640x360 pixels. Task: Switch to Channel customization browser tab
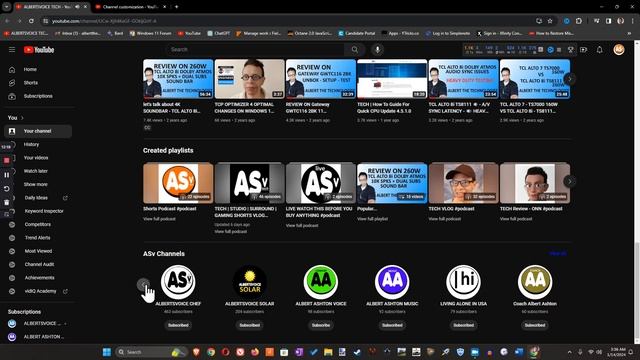click(130, 7)
